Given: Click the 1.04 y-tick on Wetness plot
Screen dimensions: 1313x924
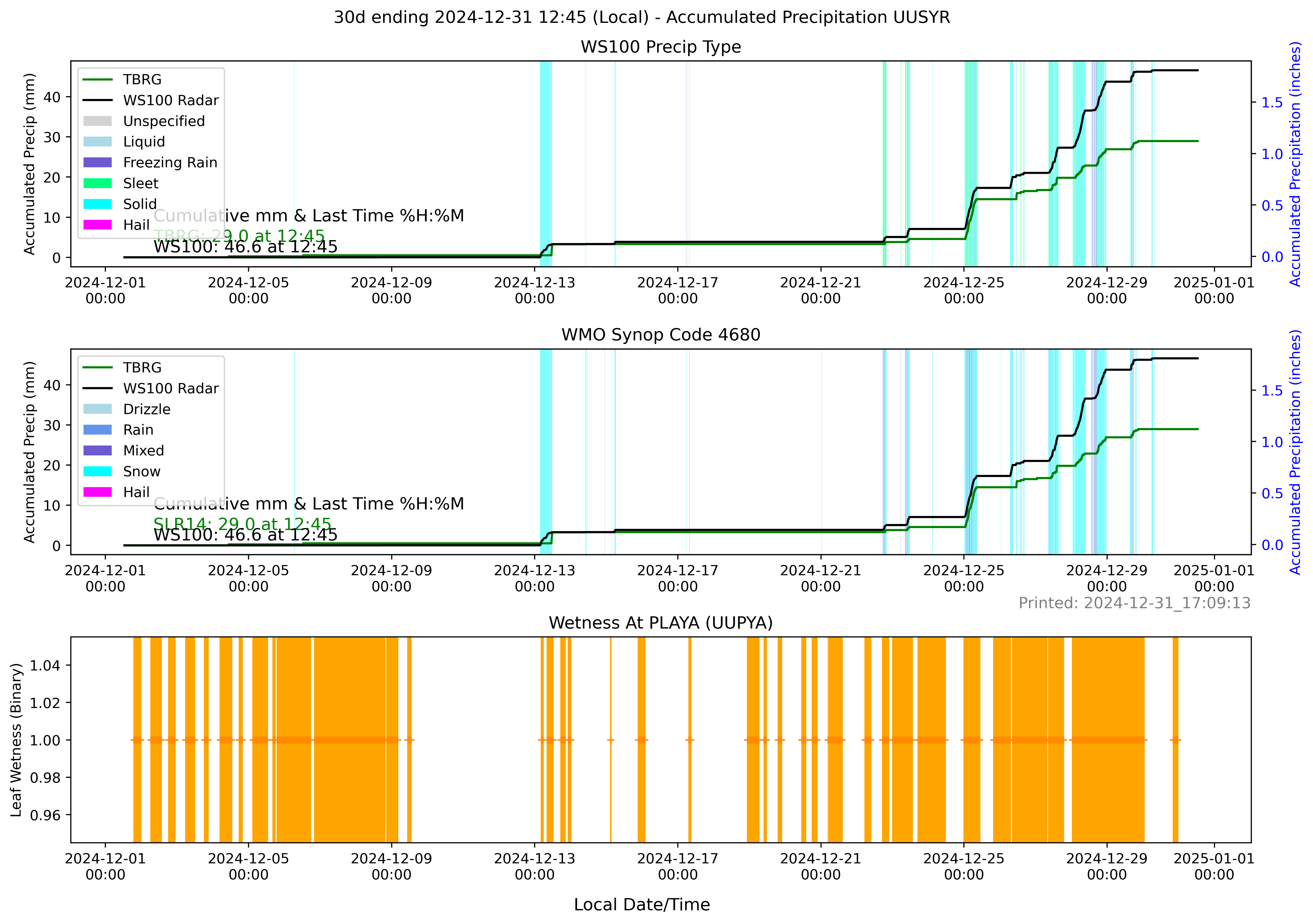Looking at the screenshot, I should [x=45, y=665].
